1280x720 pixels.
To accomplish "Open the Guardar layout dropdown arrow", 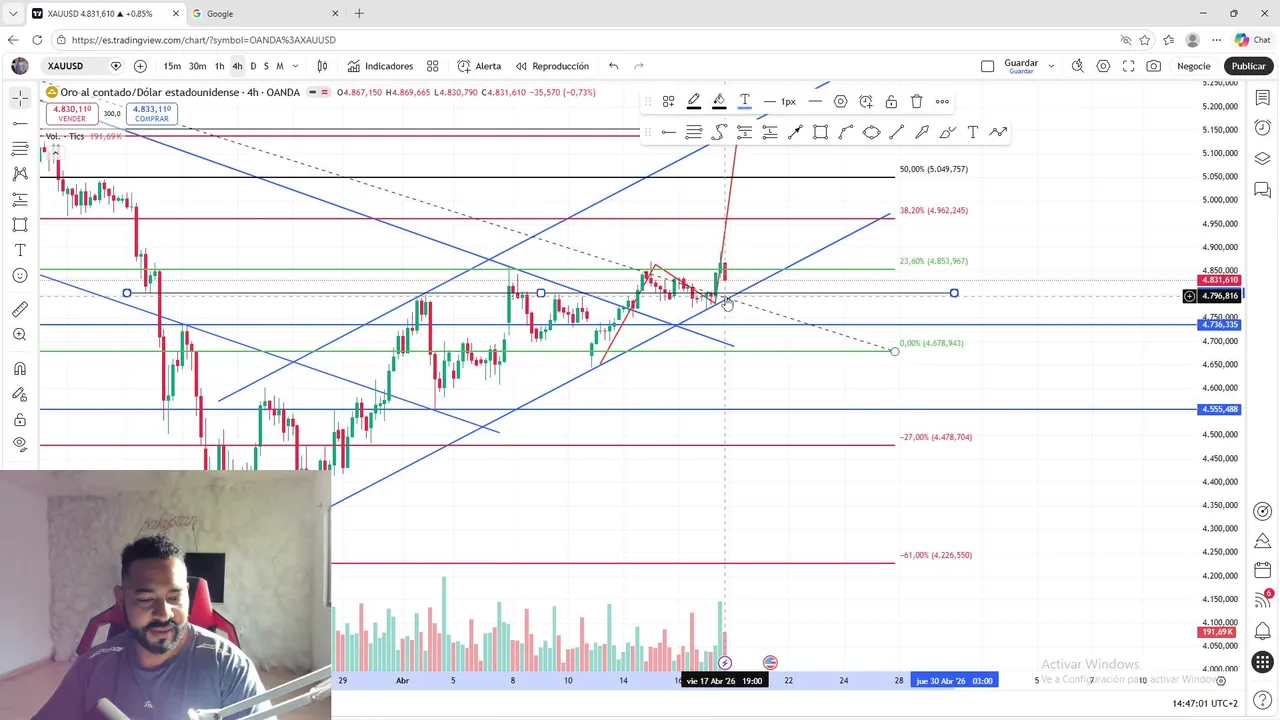I will pos(1051,66).
